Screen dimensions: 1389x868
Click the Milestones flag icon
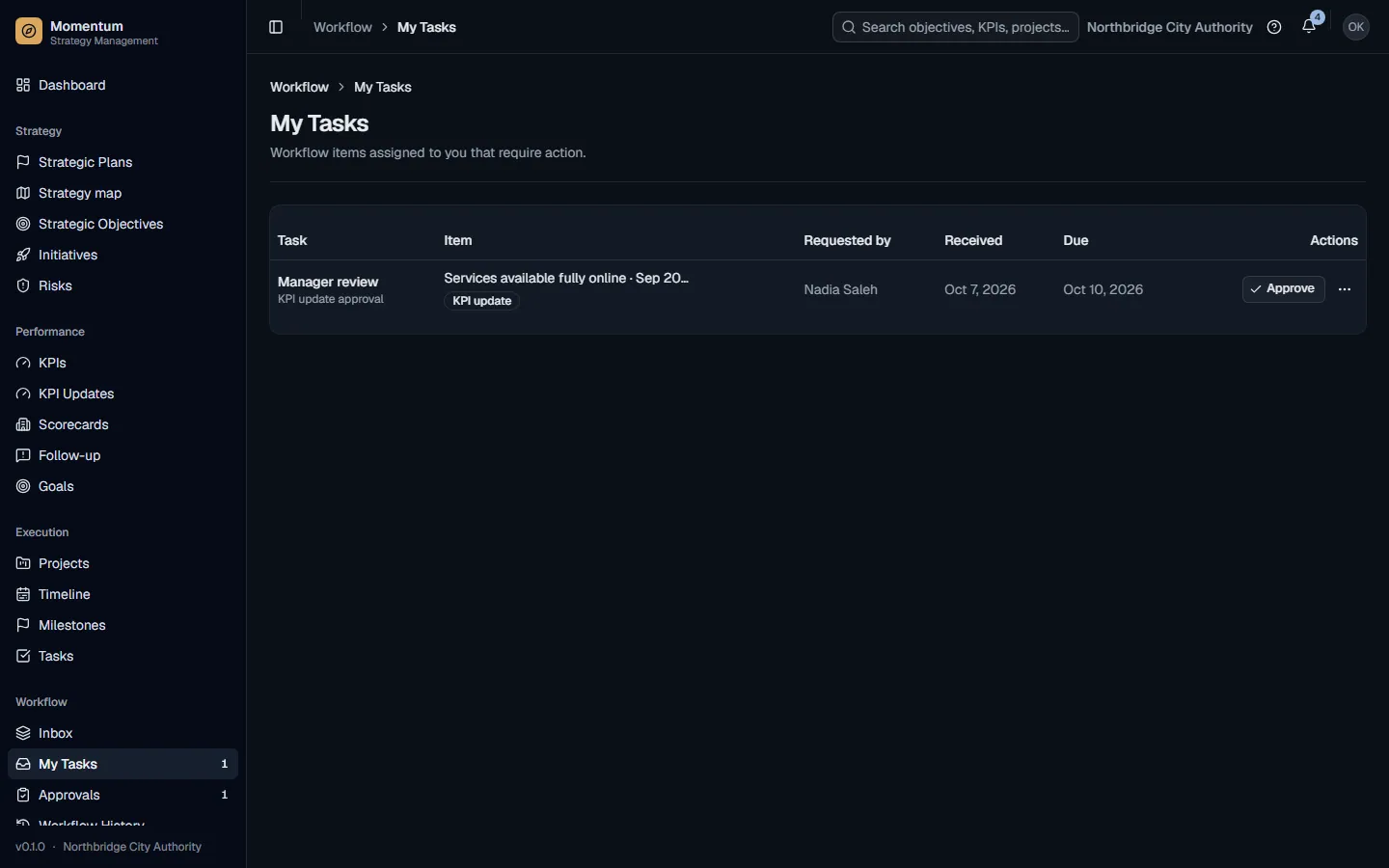[x=23, y=625]
